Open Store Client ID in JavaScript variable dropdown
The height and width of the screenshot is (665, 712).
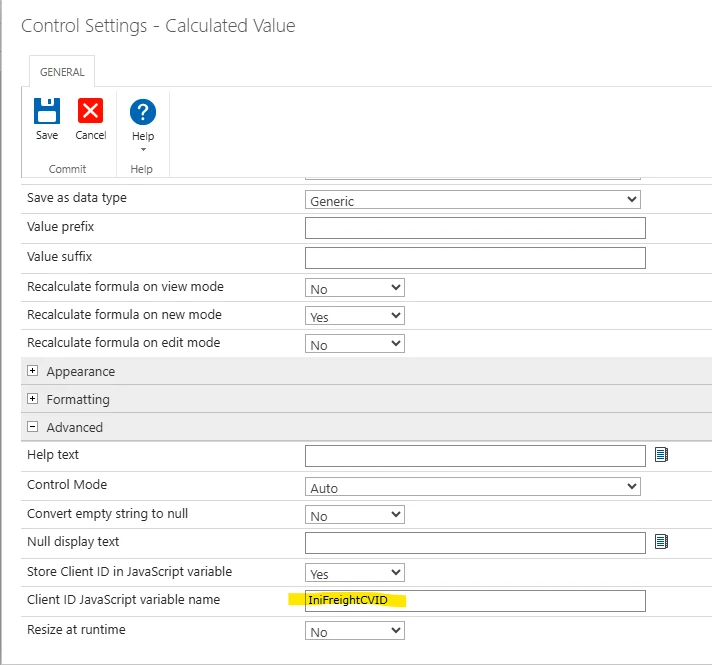(354, 573)
